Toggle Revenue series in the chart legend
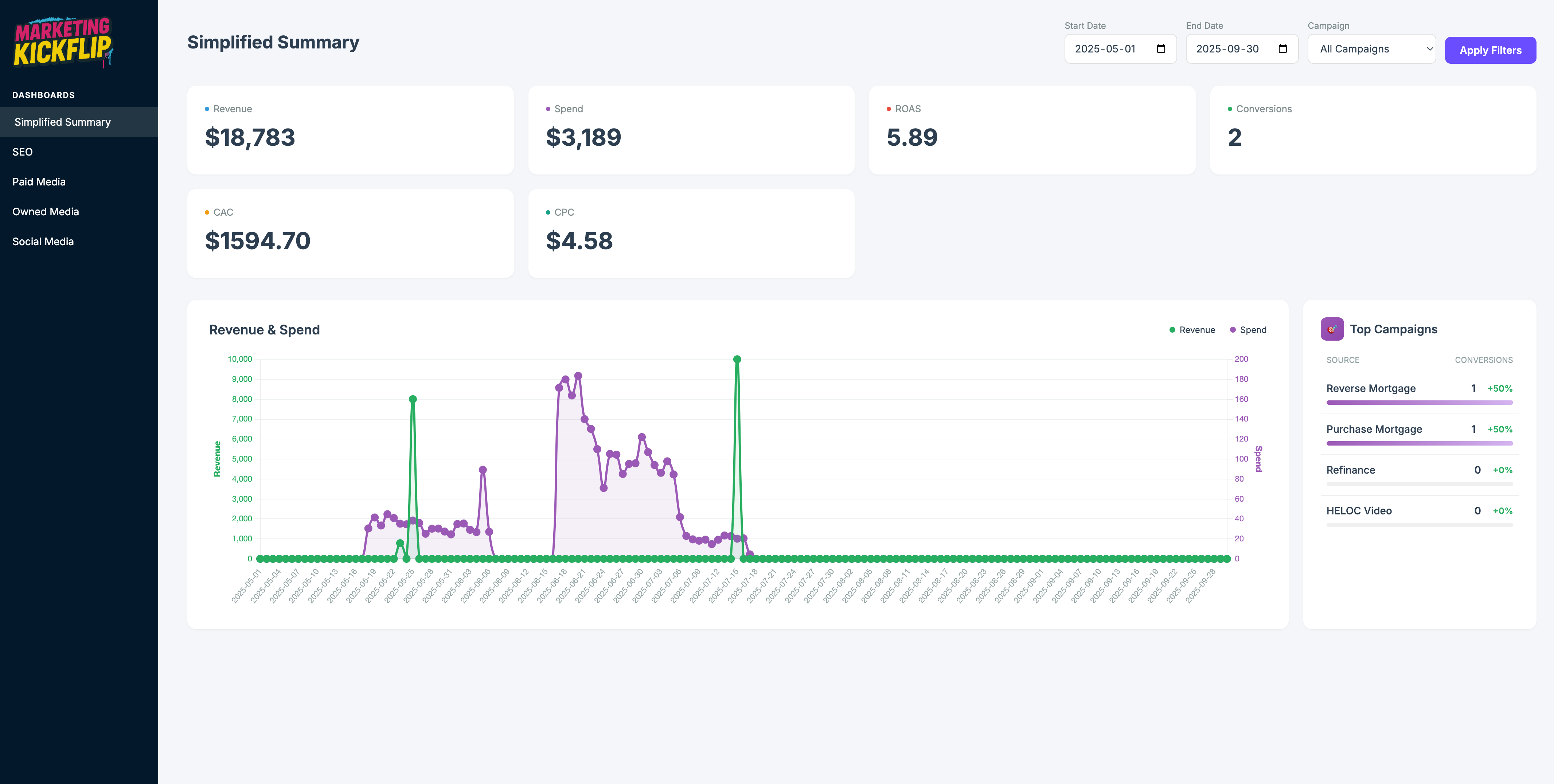This screenshot has width=1554, height=784. click(x=1191, y=330)
